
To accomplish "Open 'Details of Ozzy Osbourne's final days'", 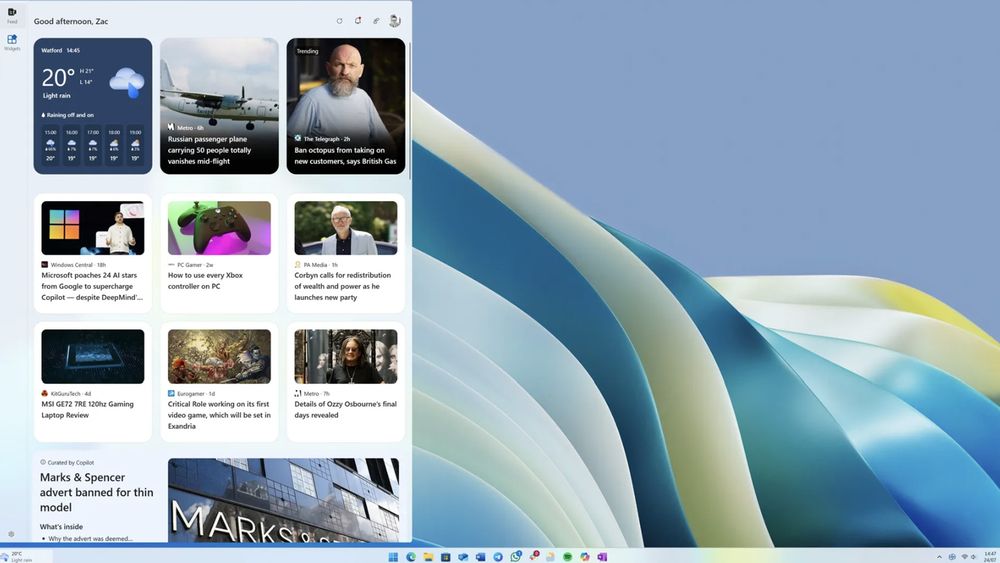I will [x=345, y=409].
